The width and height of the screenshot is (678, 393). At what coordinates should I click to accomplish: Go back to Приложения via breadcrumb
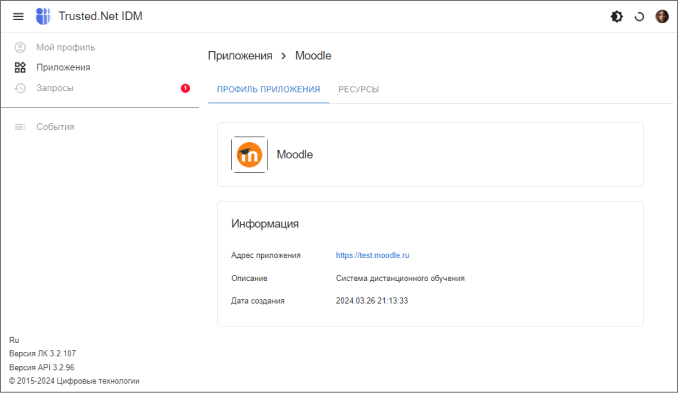(x=240, y=56)
